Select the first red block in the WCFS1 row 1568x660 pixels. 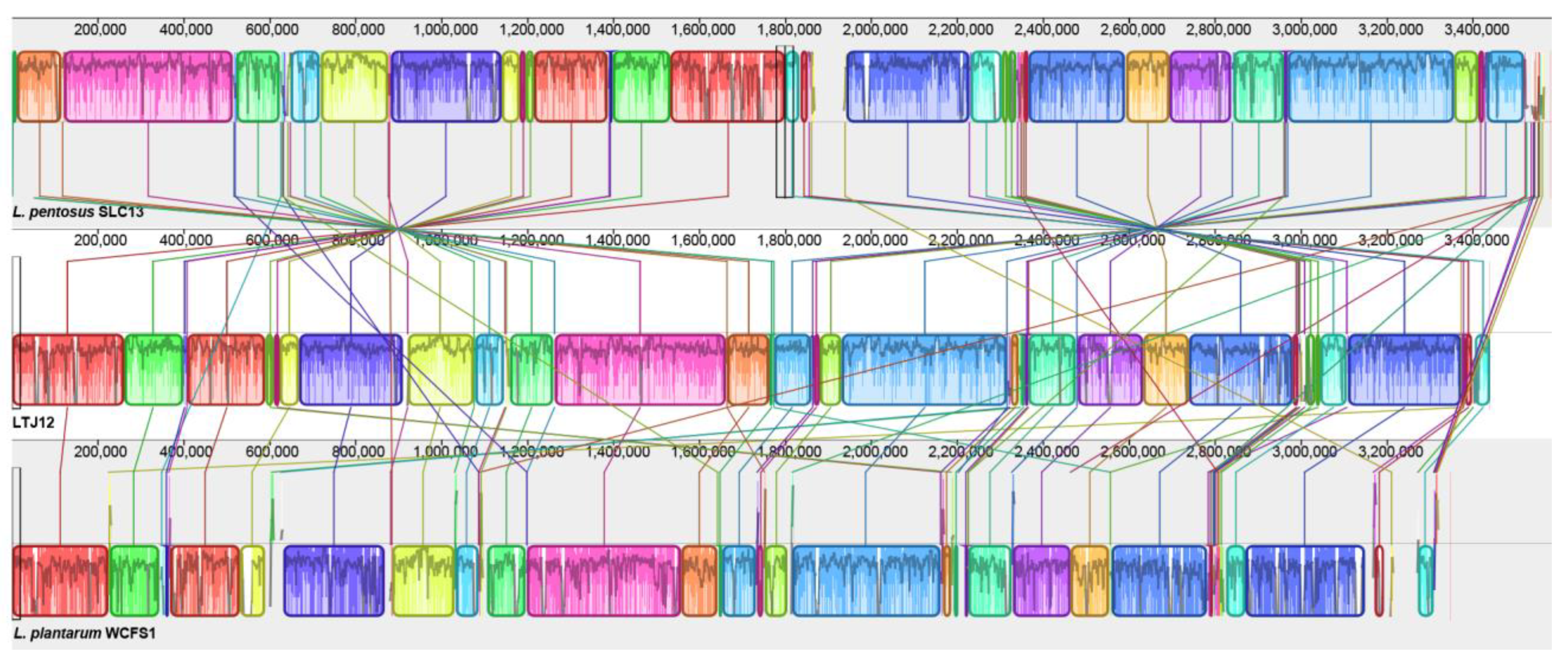[60, 580]
